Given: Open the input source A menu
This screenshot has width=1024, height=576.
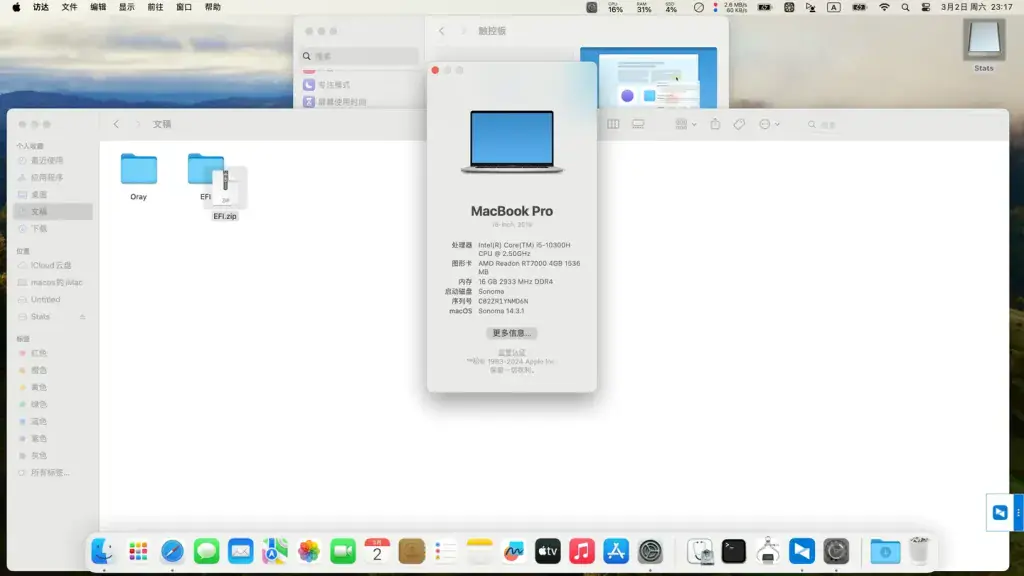Looking at the screenshot, I should [x=834, y=7].
